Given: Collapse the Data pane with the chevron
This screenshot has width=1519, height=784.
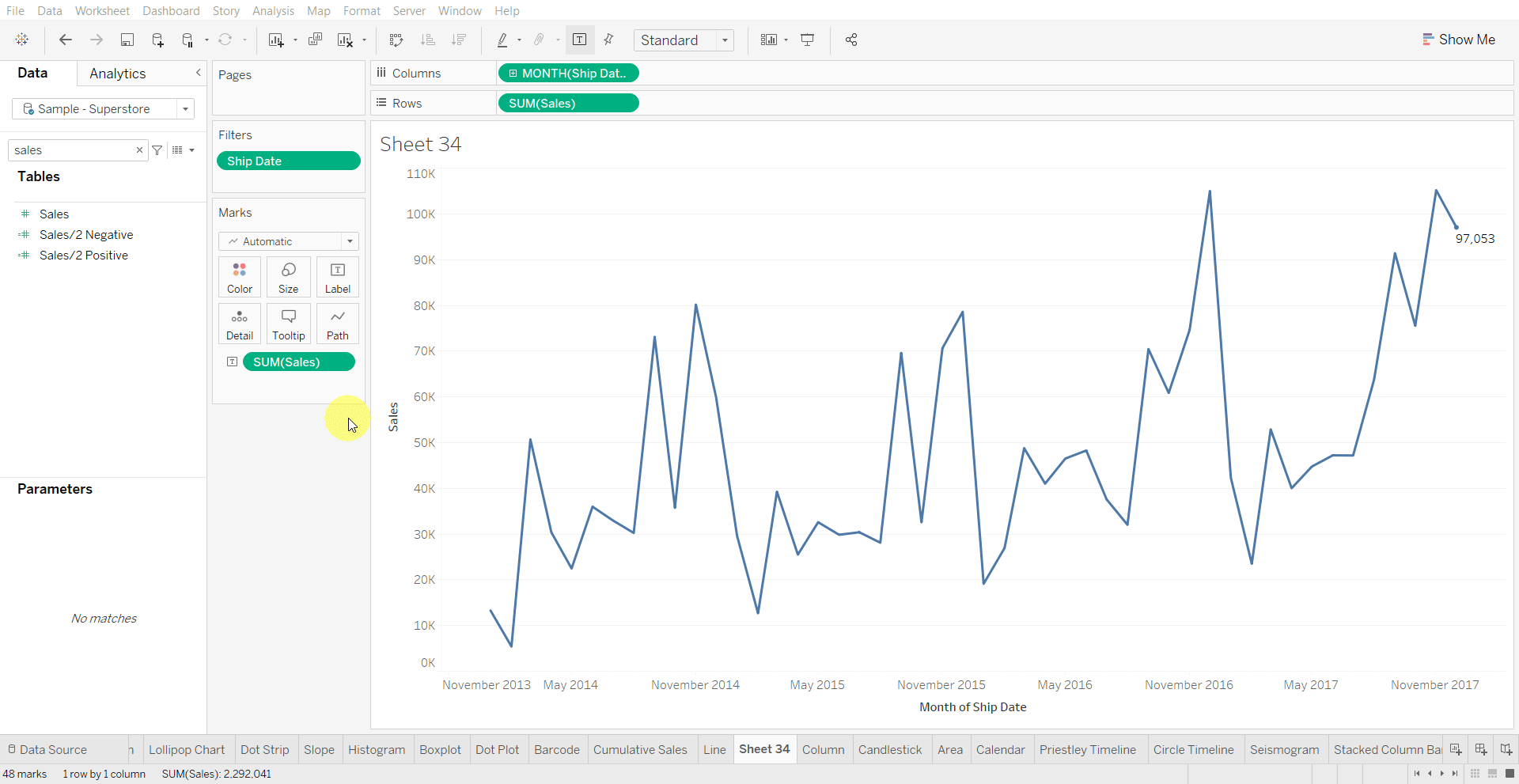Looking at the screenshot, I should [199, 73].
